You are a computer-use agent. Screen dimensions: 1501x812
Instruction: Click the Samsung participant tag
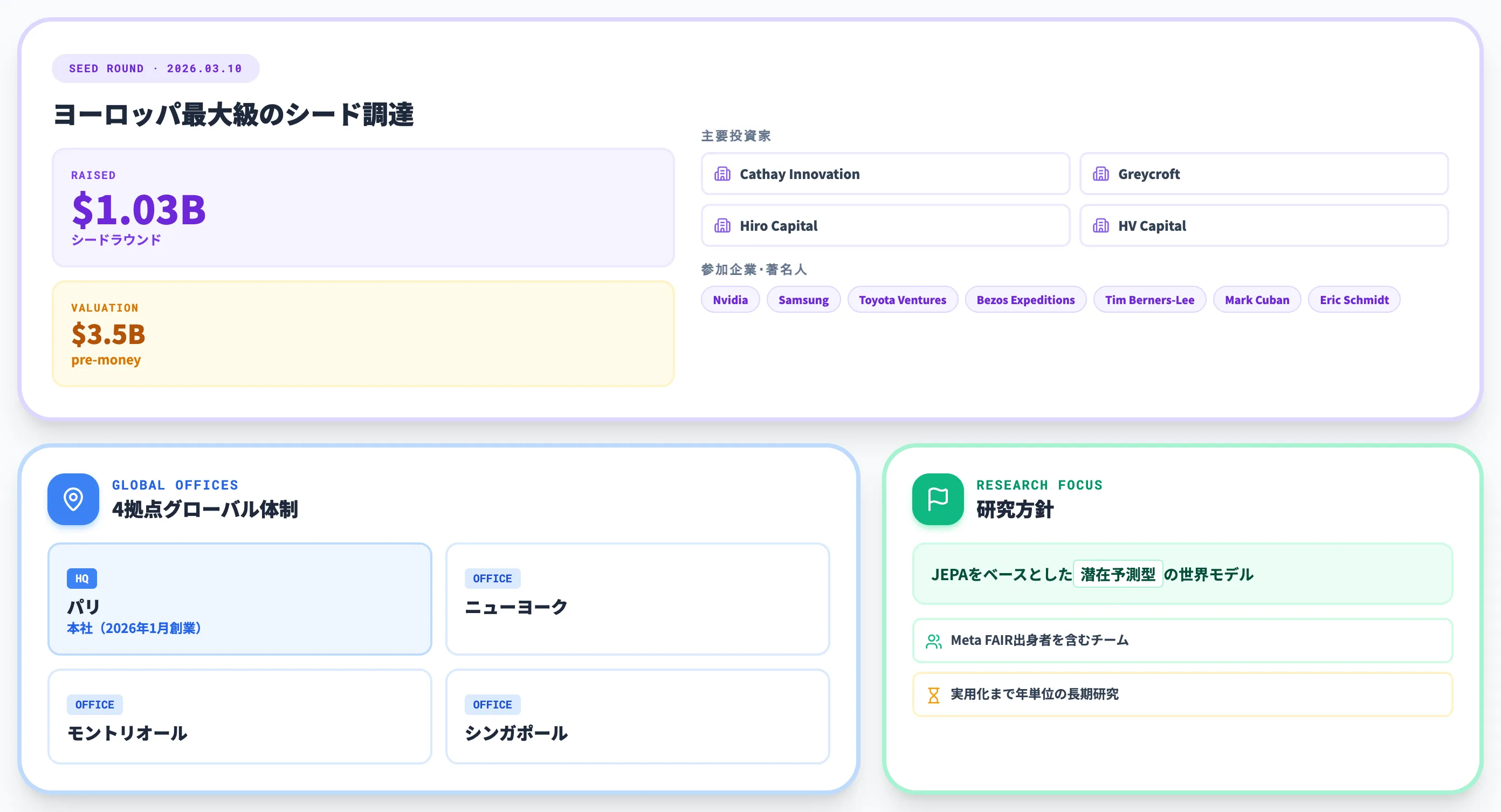coord(803,300)
